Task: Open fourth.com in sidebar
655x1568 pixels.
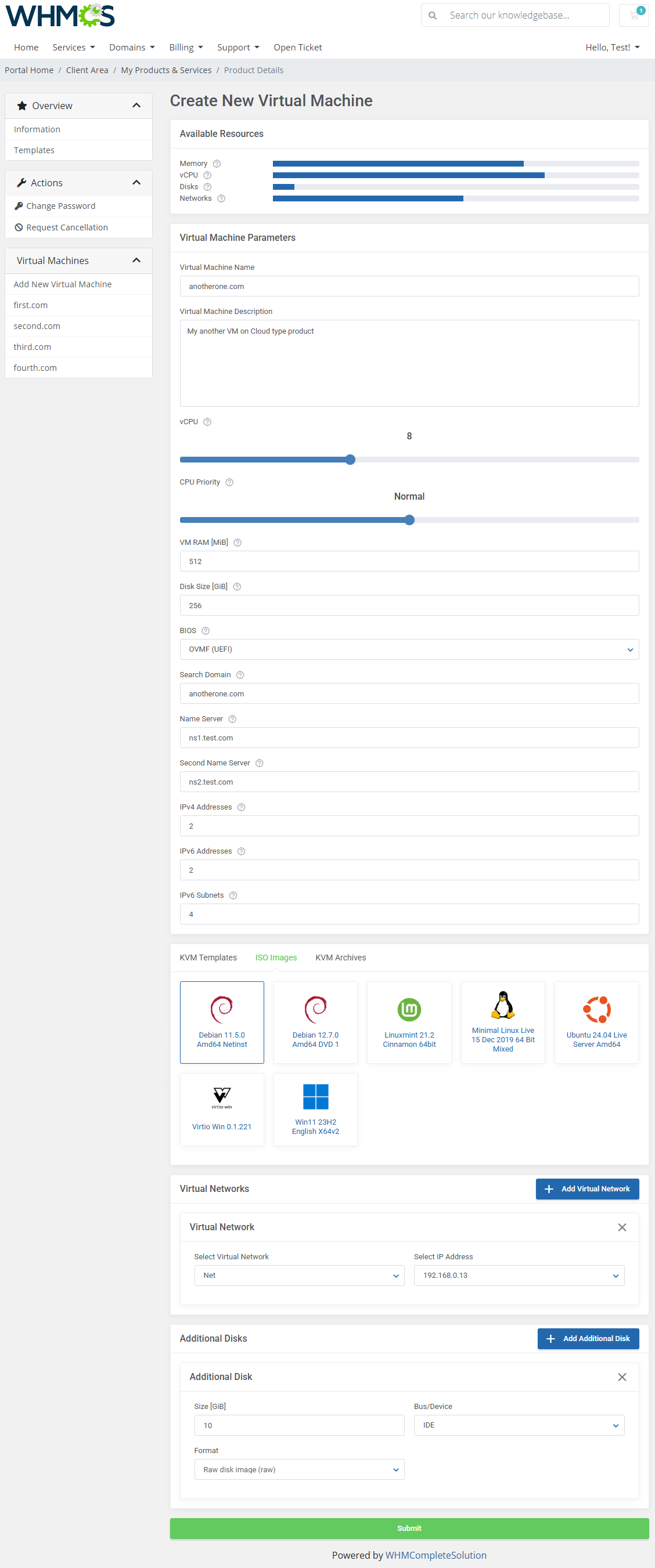Action: pyautogui.click(x=35, y=368)
